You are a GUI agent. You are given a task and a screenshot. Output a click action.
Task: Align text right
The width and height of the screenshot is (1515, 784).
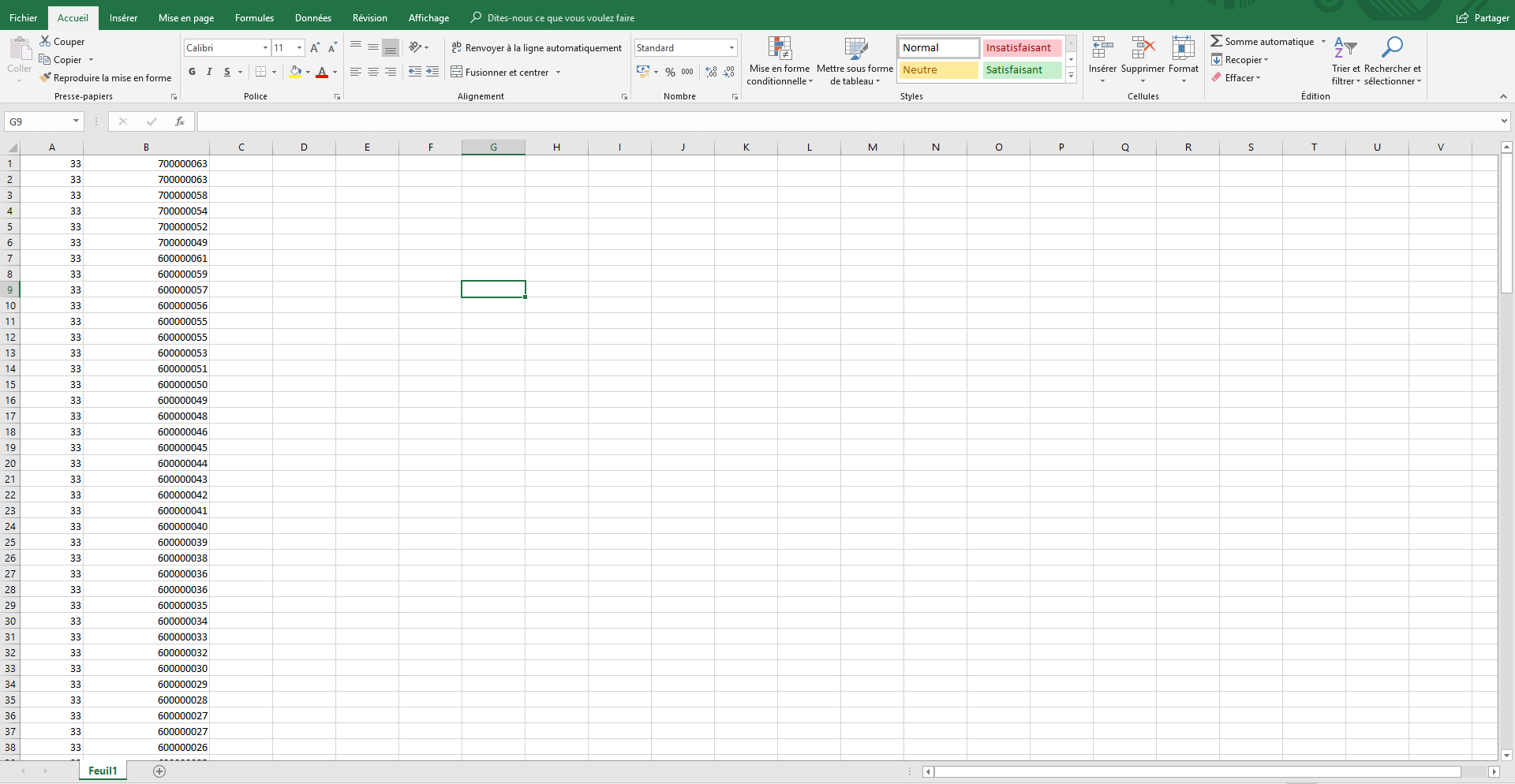391,72
